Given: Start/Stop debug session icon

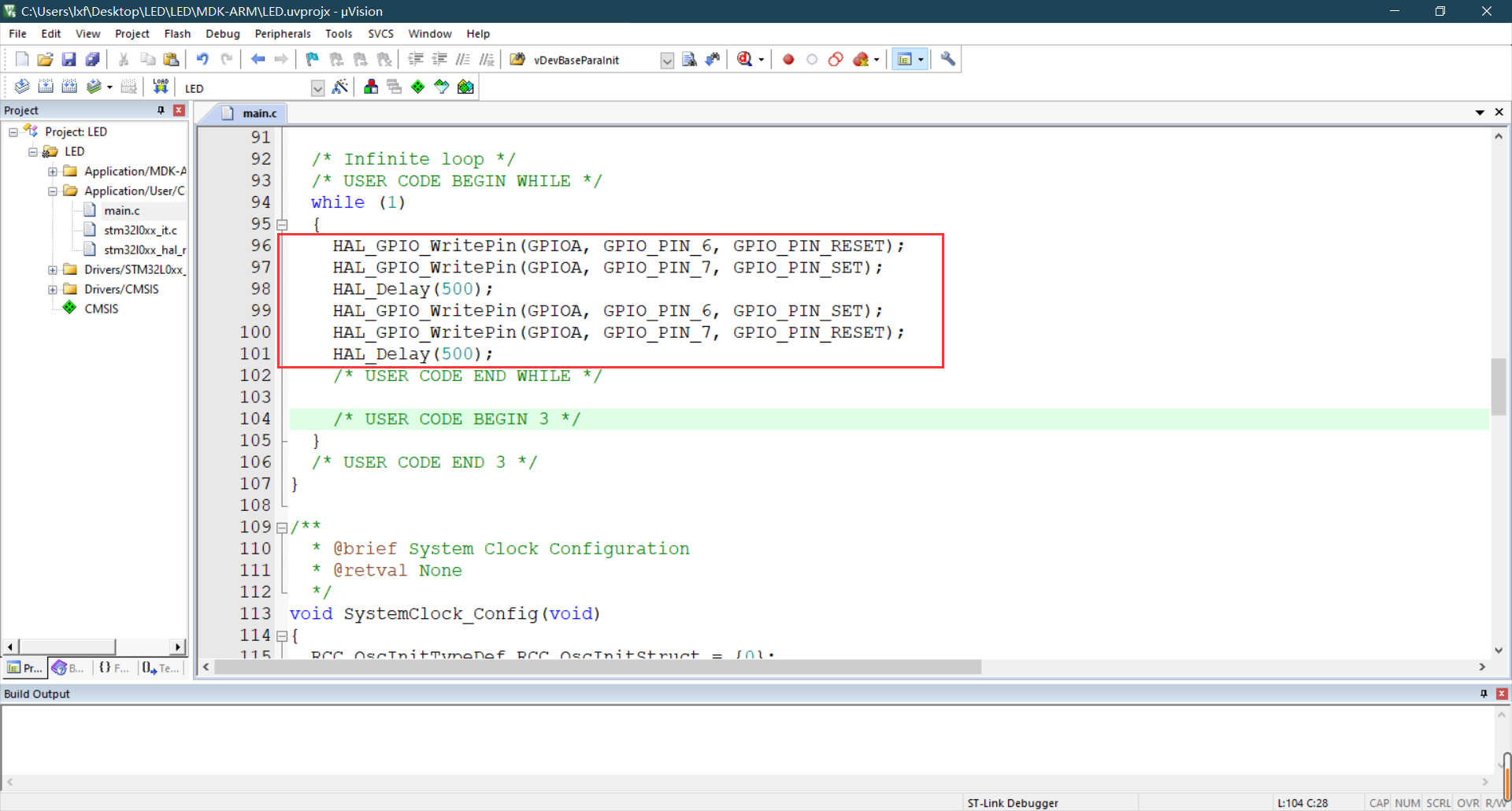Looking at the screenshot, I should pos(745,59).
